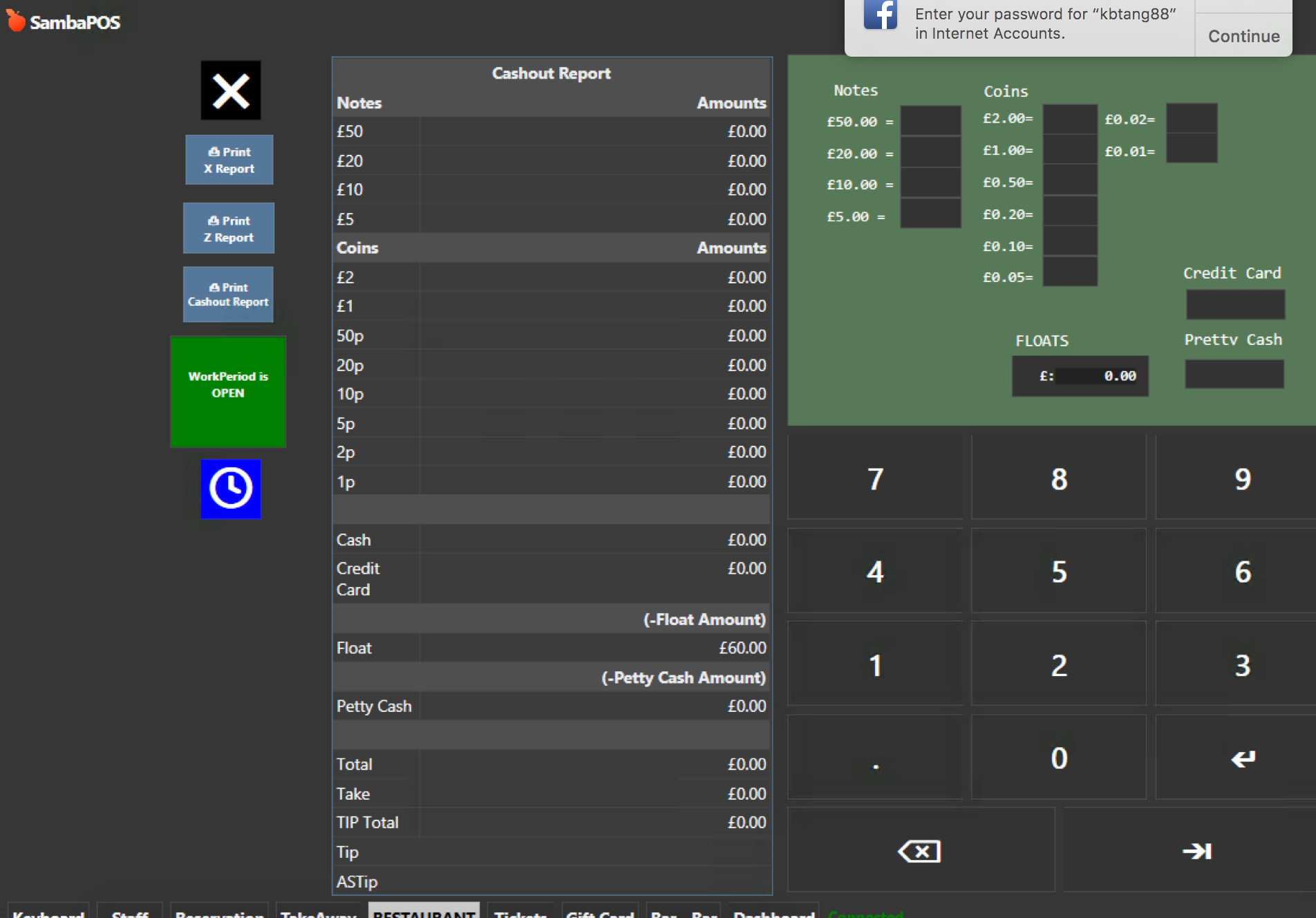Print the X Report
1316x918 pixels.
[x=229, y=160]
